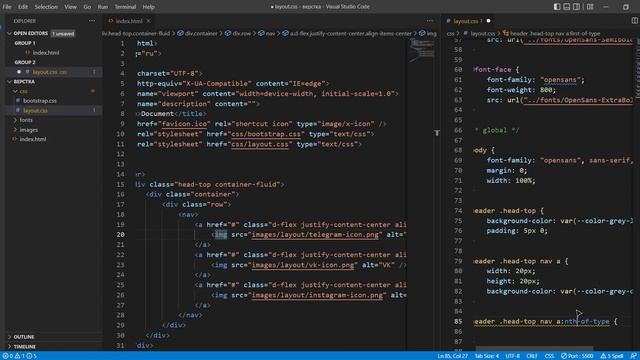Open Edit menu
This screenshot has height=360, width=640.
tap(23, 7)
